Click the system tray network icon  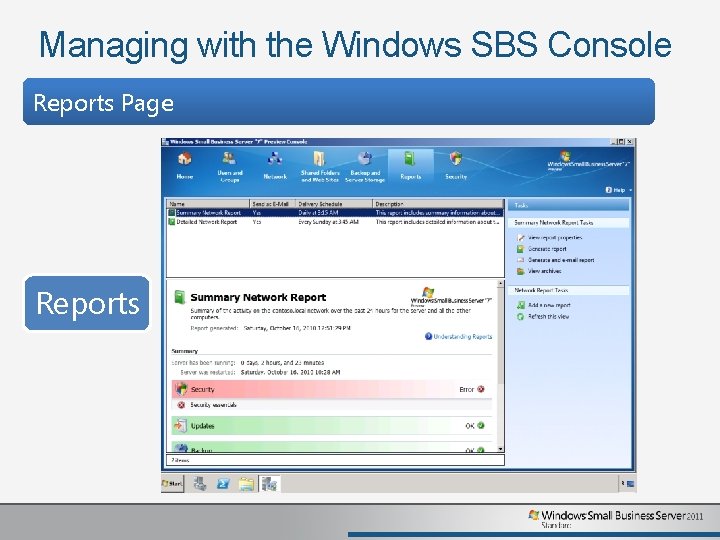[630, 484]
